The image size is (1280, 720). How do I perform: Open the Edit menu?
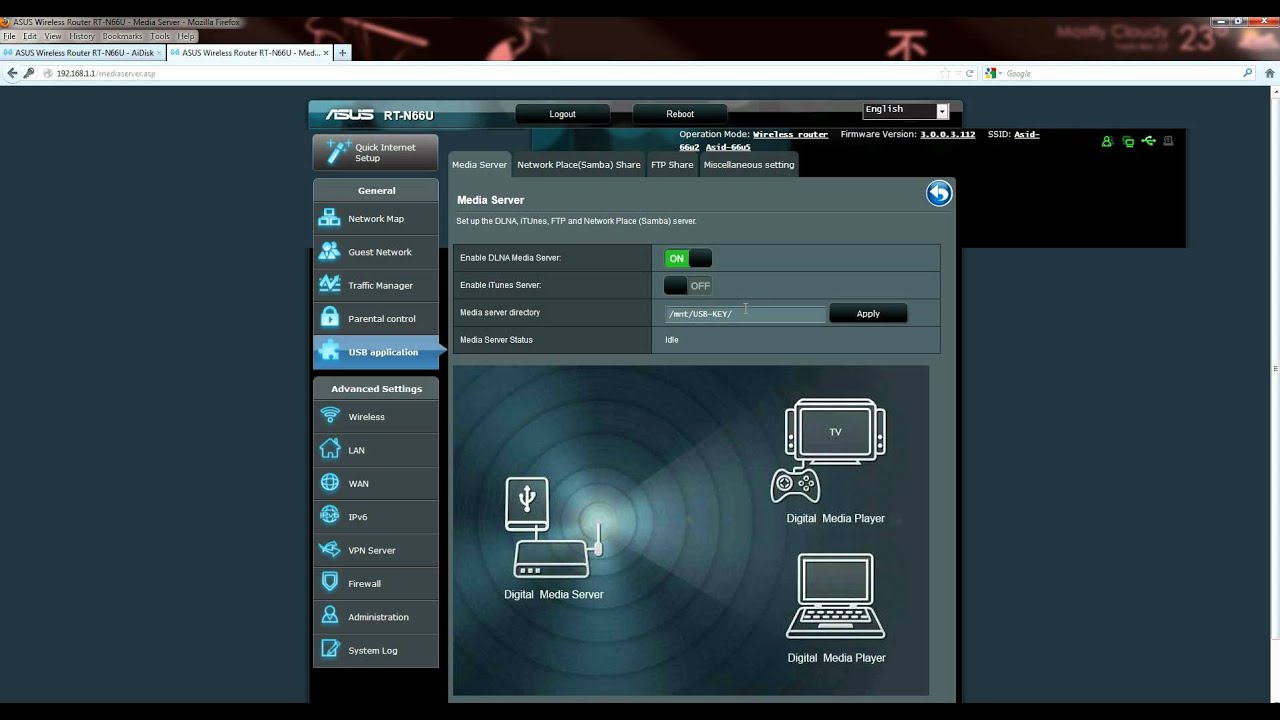30,36
